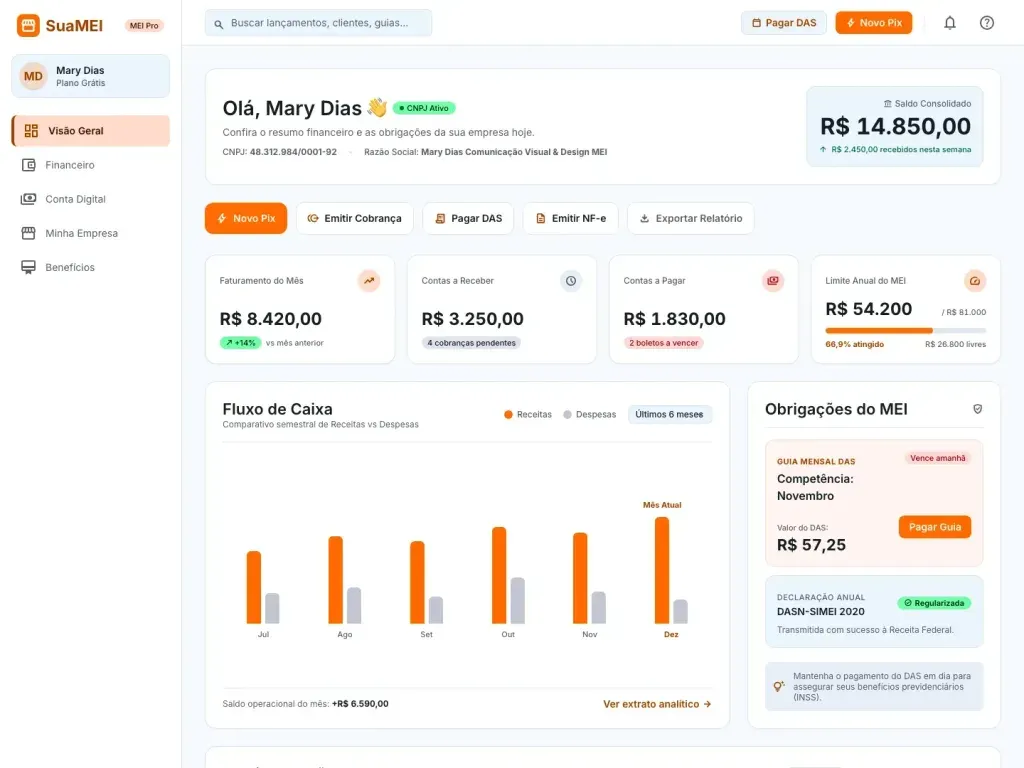The image size is (1024, 768).
Task: Click the MD user avatar
Action: coord(33,76)
